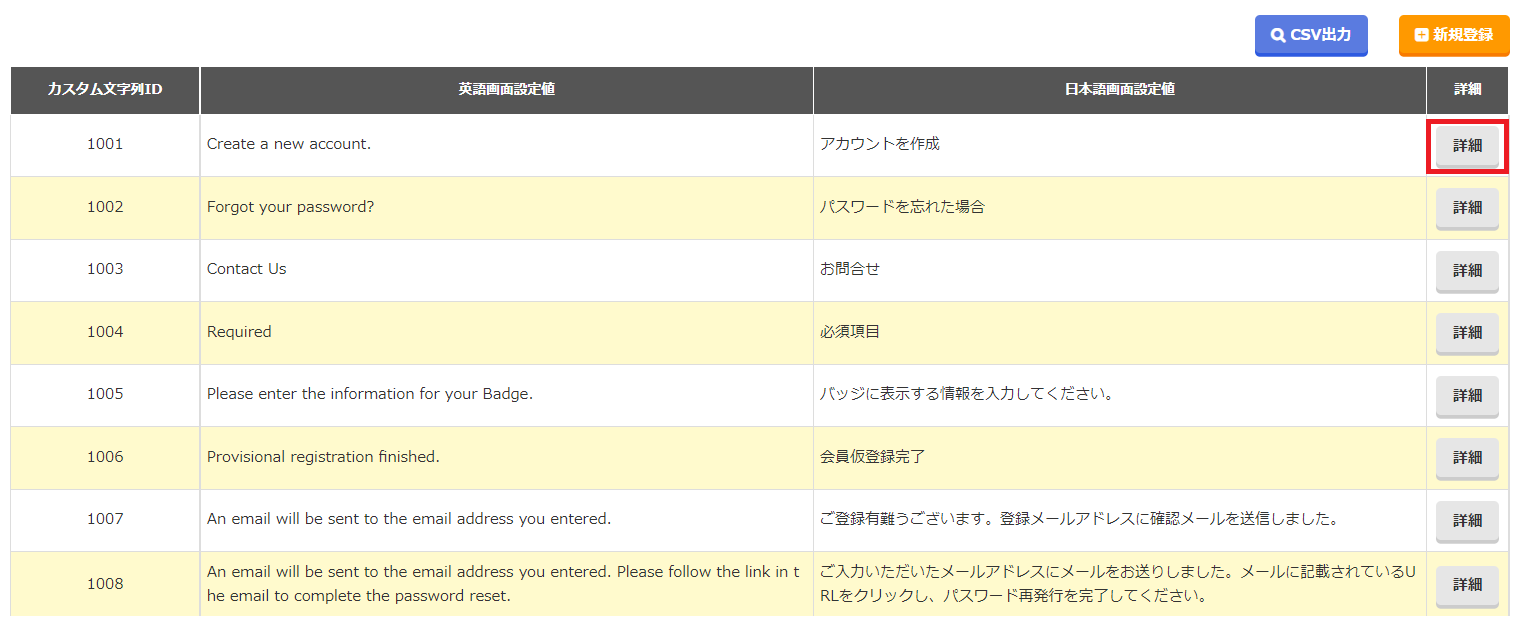The image size is (1524, 618).
Task: Open 詳細 for Provisional registration finished row
Action: coord(1467,457)
